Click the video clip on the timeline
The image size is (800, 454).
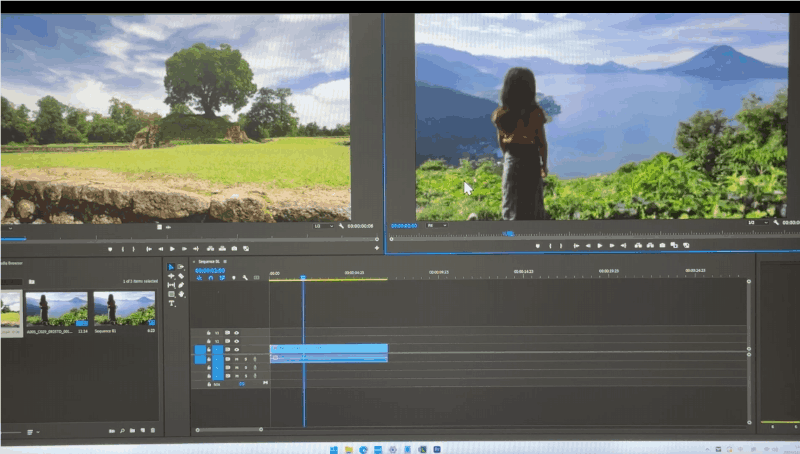click(x=329, y=348)
